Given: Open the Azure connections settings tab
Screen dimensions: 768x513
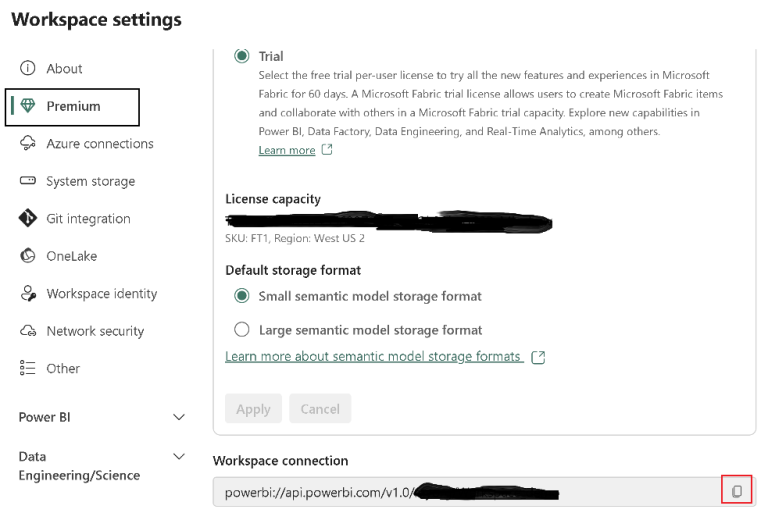Looking at the screenshot, I should 99,144.
